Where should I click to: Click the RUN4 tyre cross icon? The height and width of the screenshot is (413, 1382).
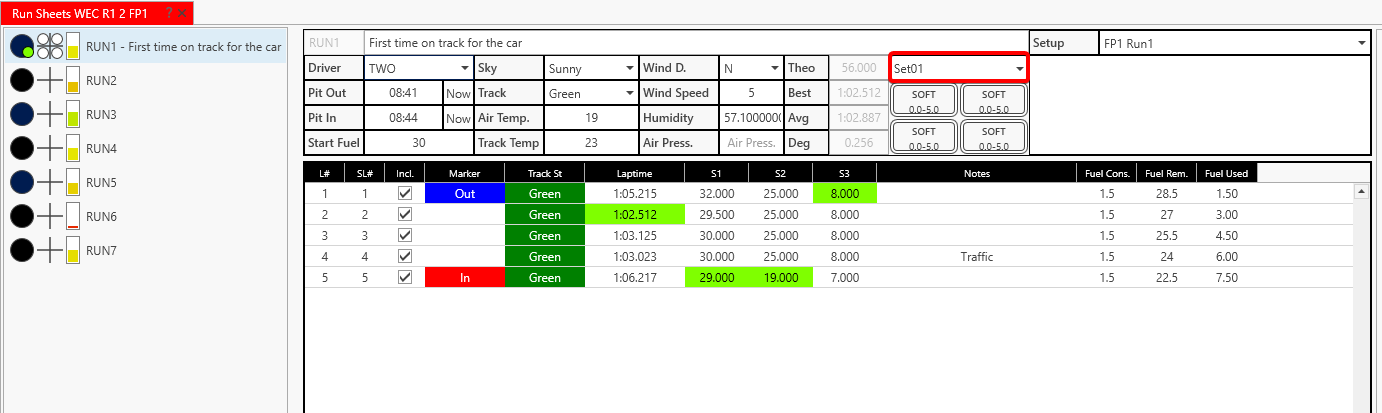pyautogui.click(x=50, y=149)
